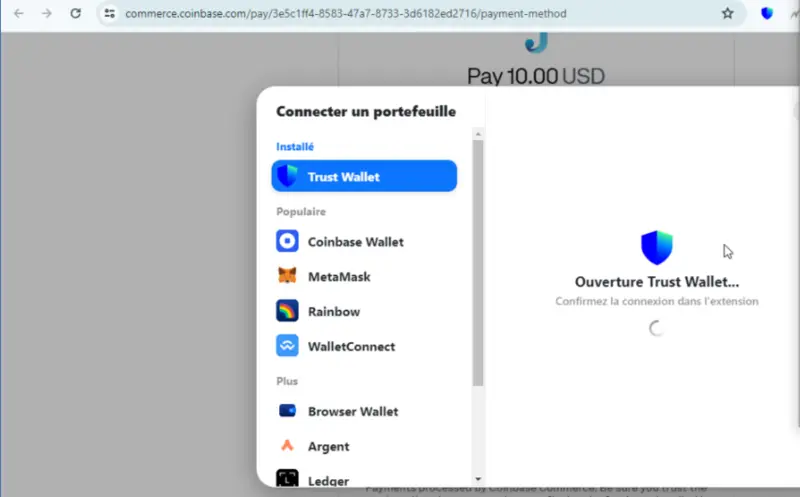This screenshot has width=800, height=497.
Task: Click the 'Populaire' section heading
Action: (301, 211)
